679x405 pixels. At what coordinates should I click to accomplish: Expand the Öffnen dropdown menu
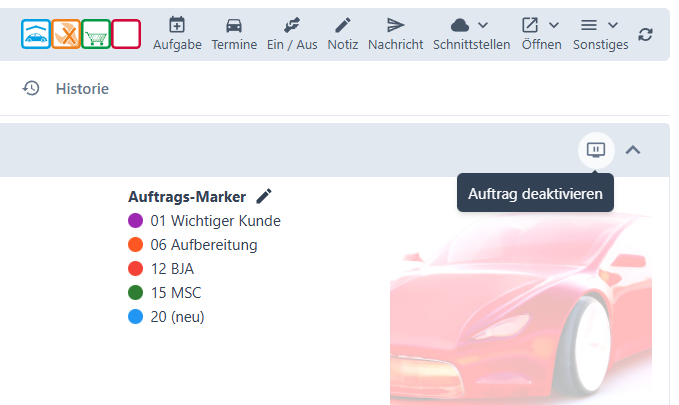[x=541, y=34]
